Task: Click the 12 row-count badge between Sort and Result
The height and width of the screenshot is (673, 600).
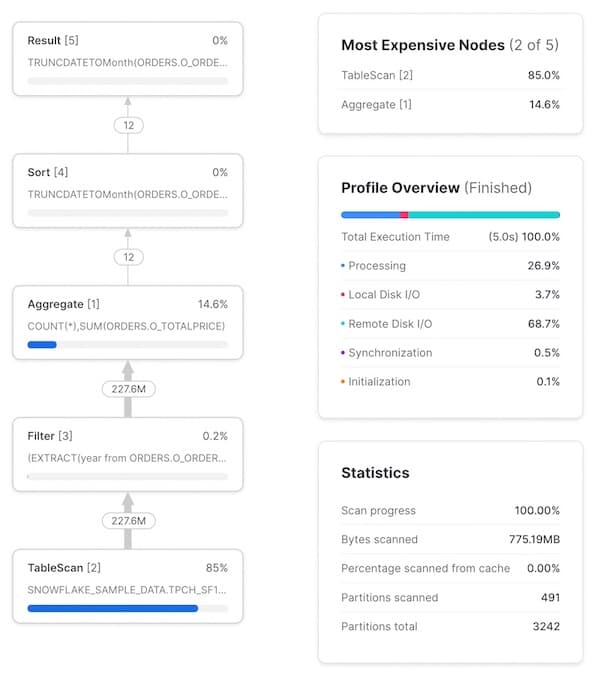Action: pos(127,125)
